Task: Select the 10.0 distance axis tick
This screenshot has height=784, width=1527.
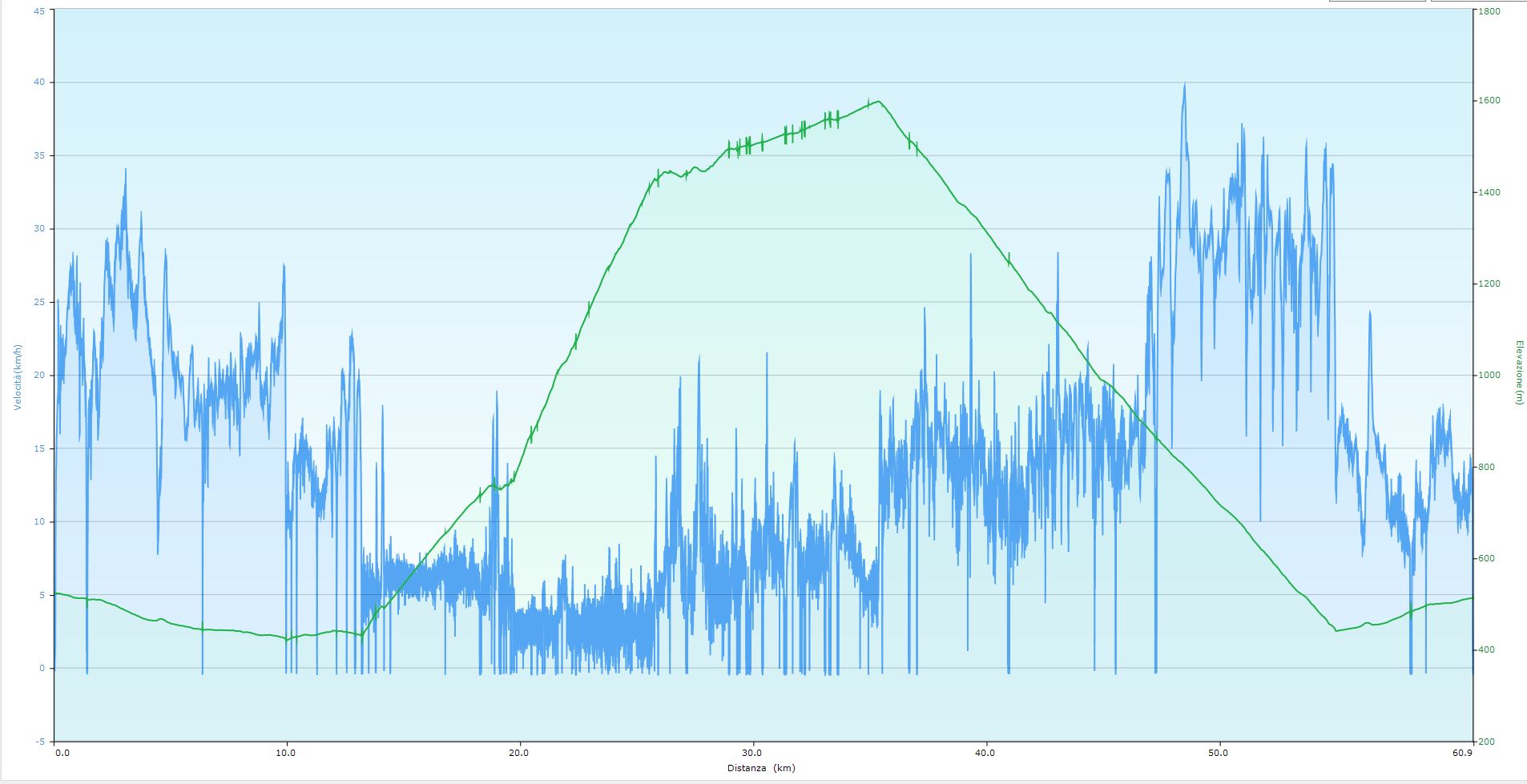Action: (x=286, y=753)
